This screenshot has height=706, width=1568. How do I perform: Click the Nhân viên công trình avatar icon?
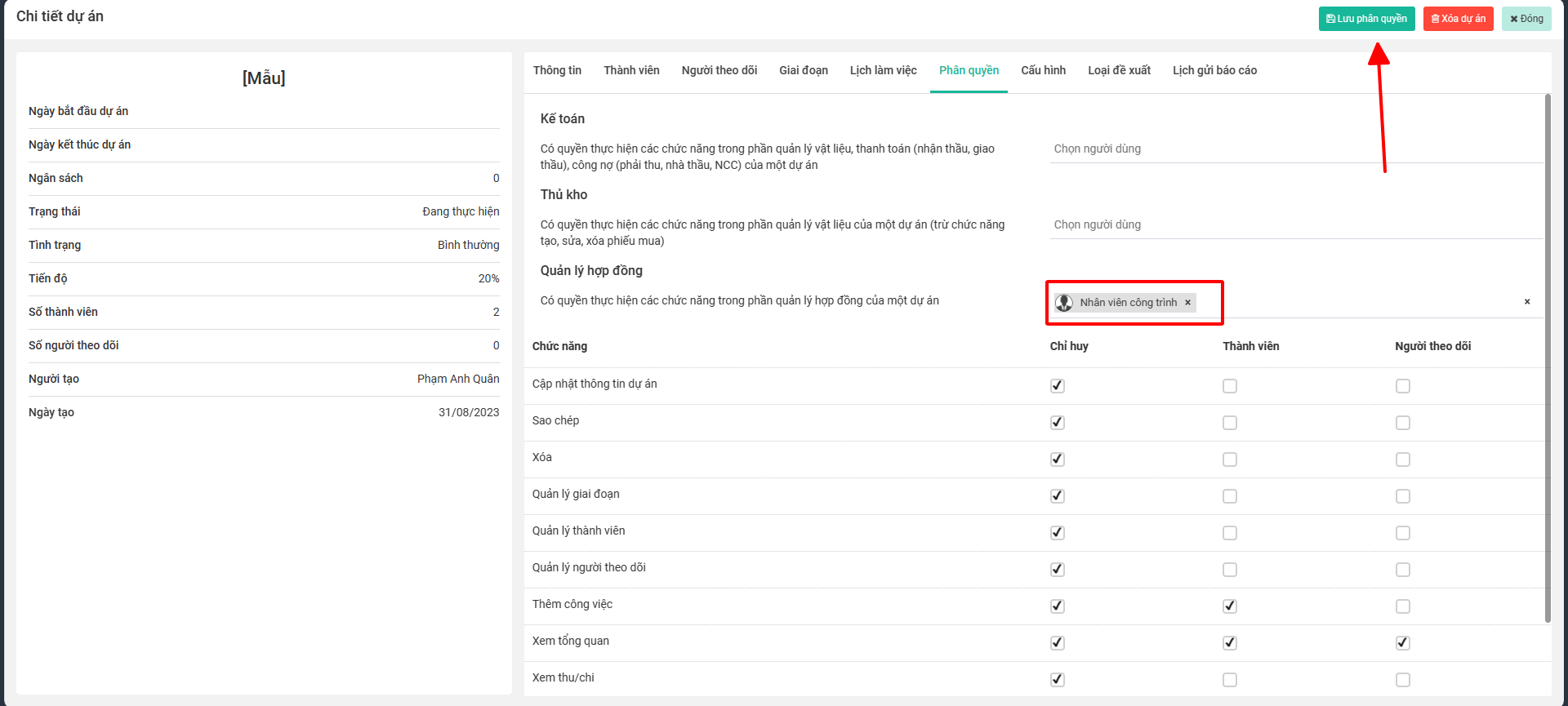click(1064, 303)
